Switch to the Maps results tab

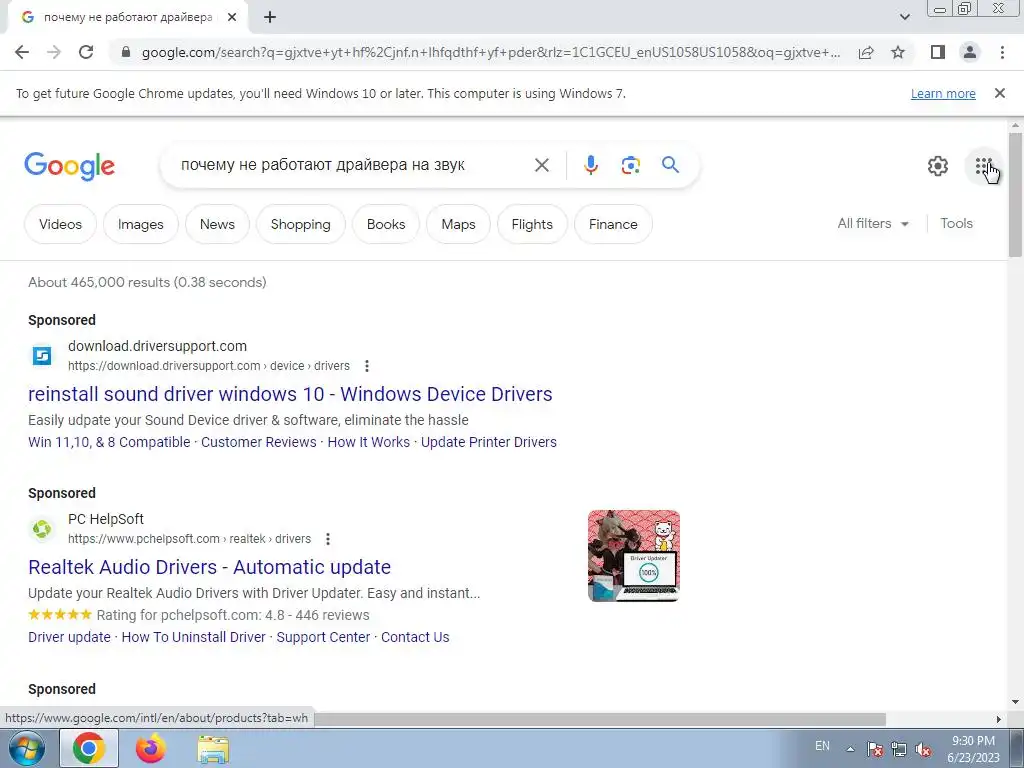(458, 224)
